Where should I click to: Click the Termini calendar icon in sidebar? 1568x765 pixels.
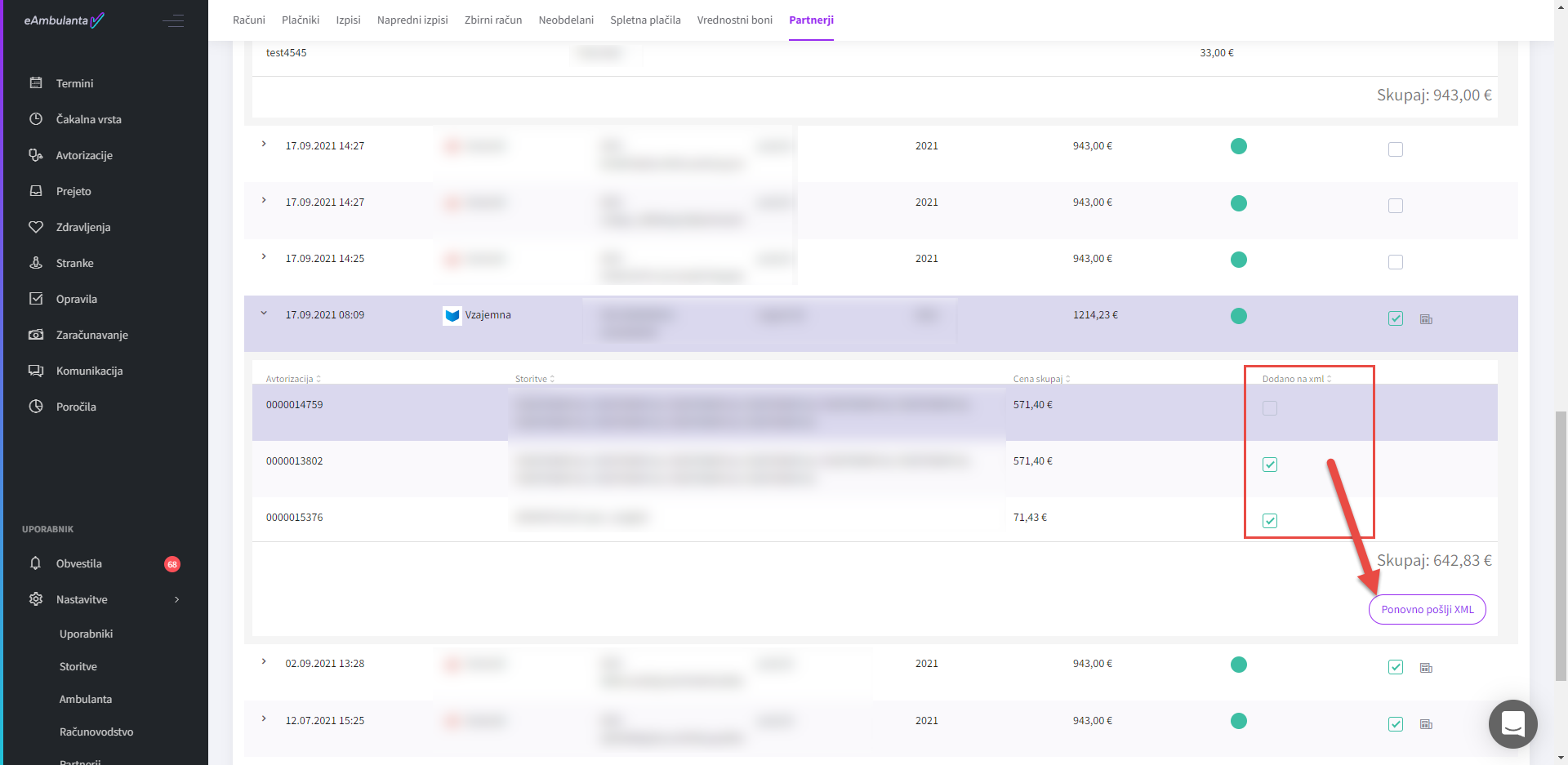36,83
